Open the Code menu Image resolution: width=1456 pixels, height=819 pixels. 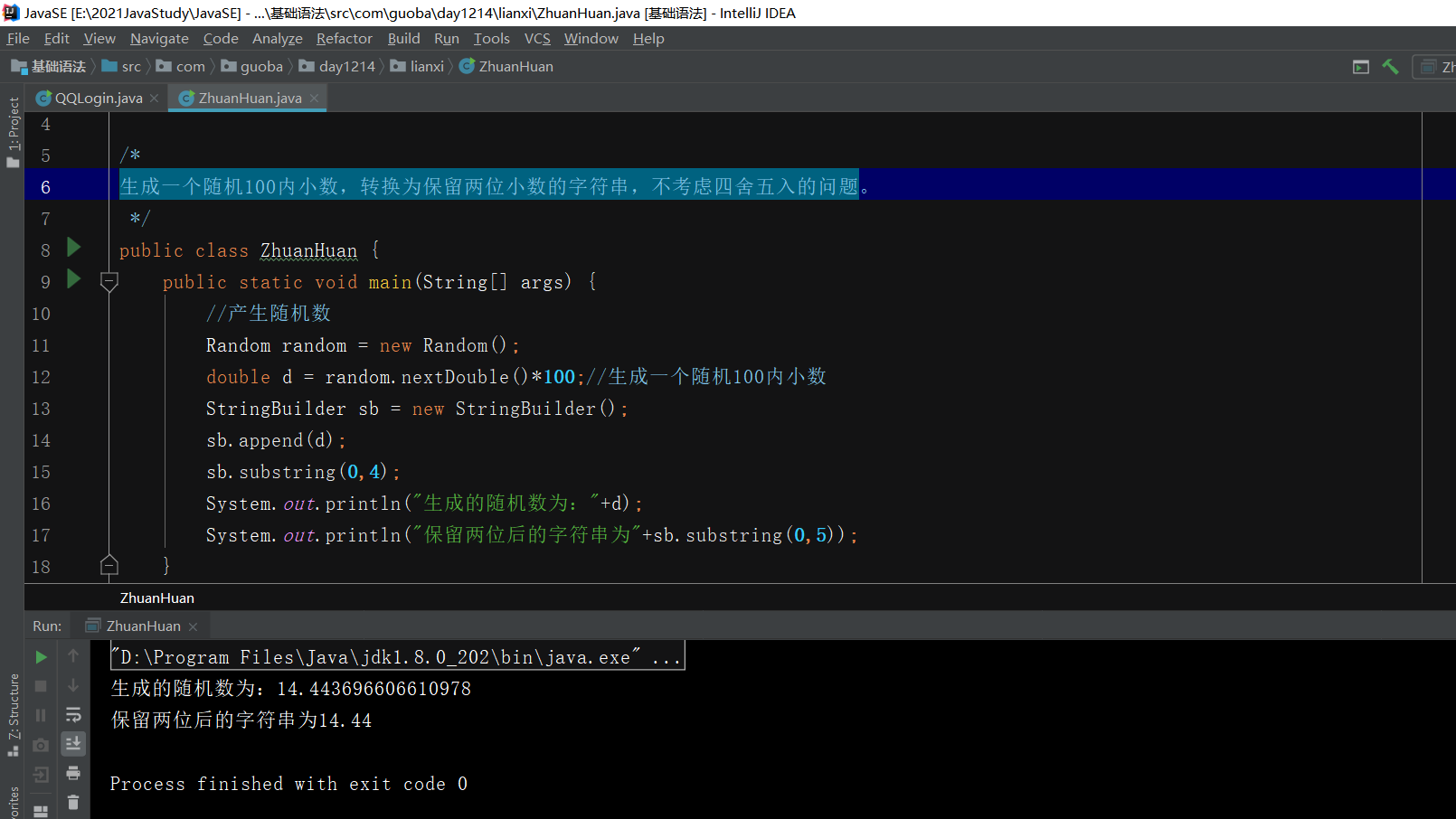(x=221, y=38)
